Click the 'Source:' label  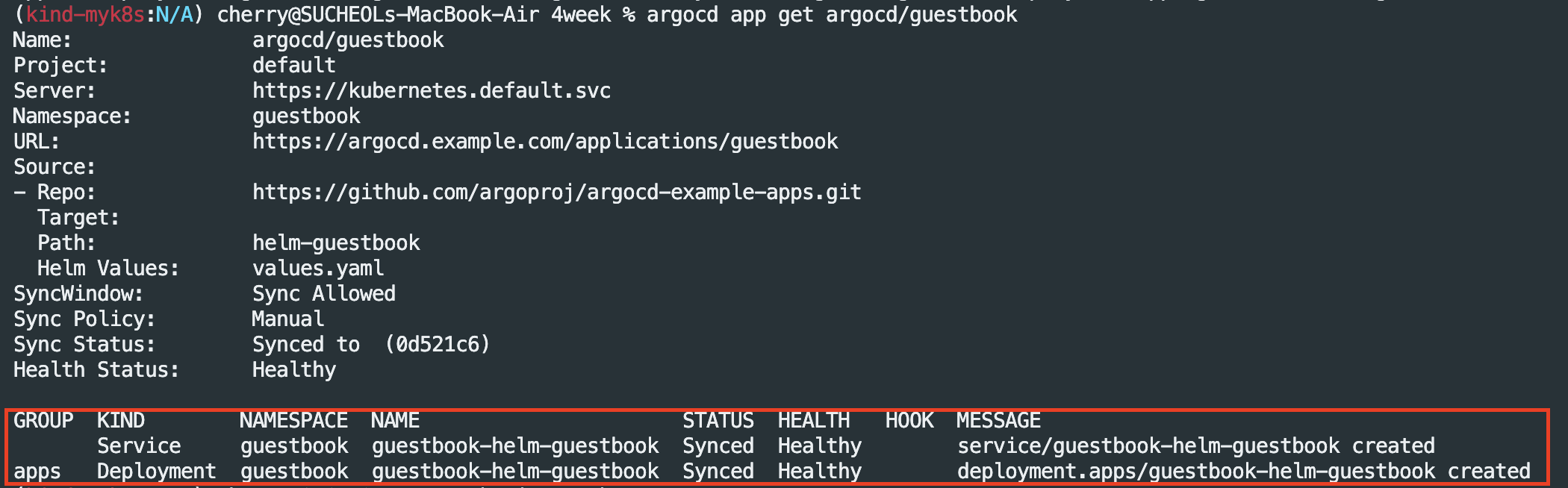(55, 167)
